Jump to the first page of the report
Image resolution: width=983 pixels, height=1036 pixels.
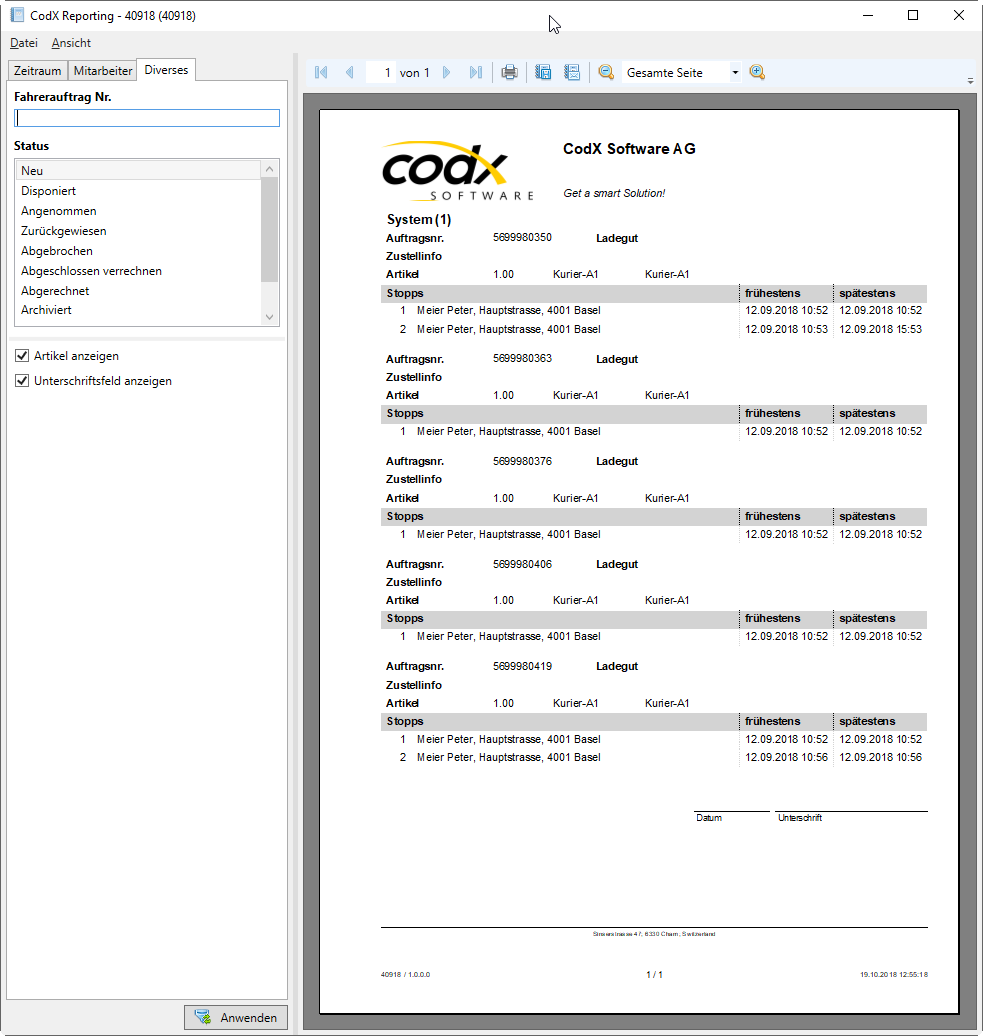point(320,72)
